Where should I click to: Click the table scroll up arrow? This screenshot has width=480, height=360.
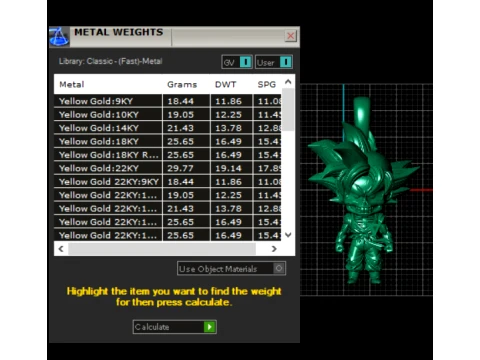tap(288, 81)
